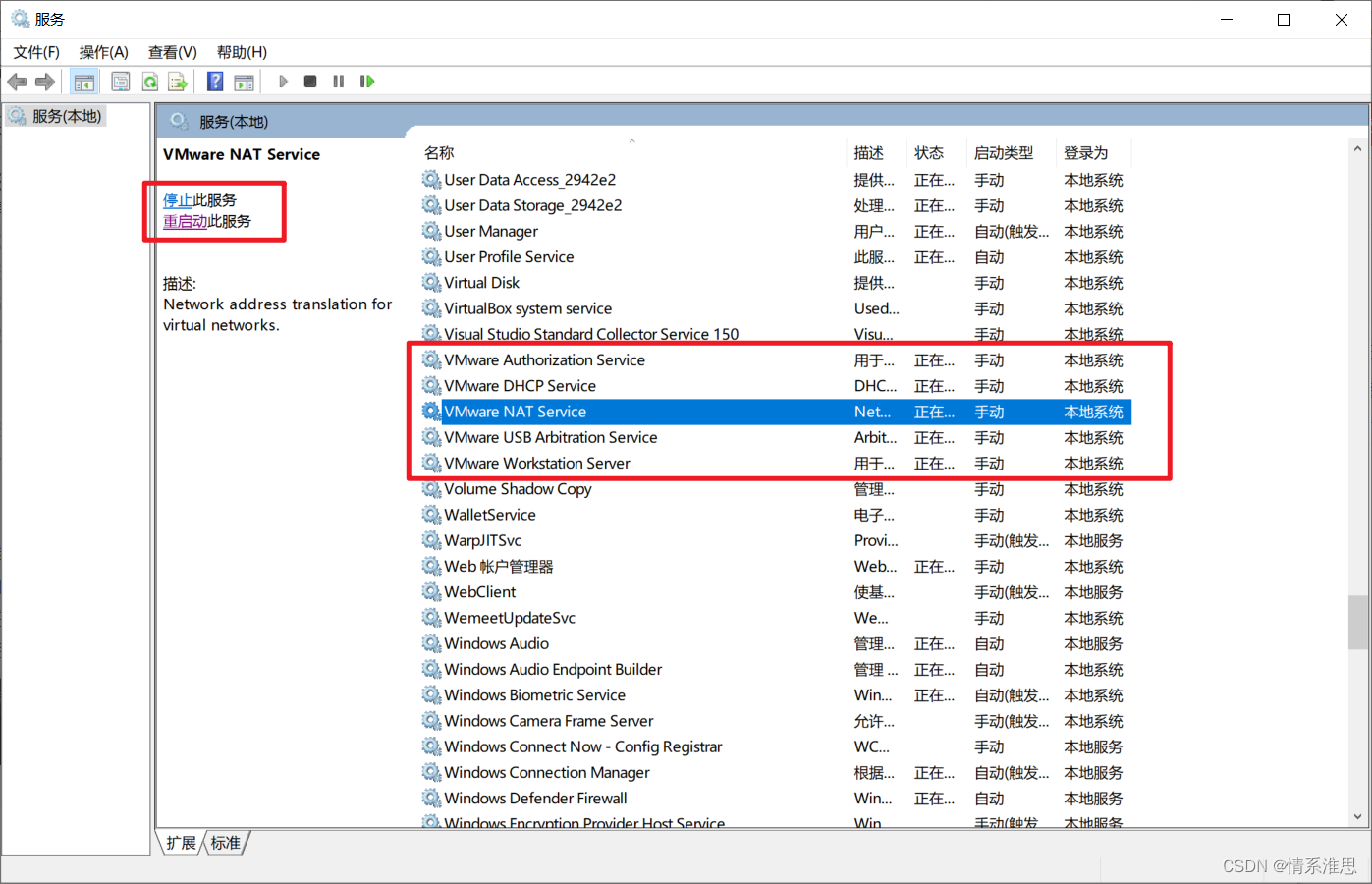Click the Stop Service square icon
The image size is (1372, 884).
(x=310, y=82)
